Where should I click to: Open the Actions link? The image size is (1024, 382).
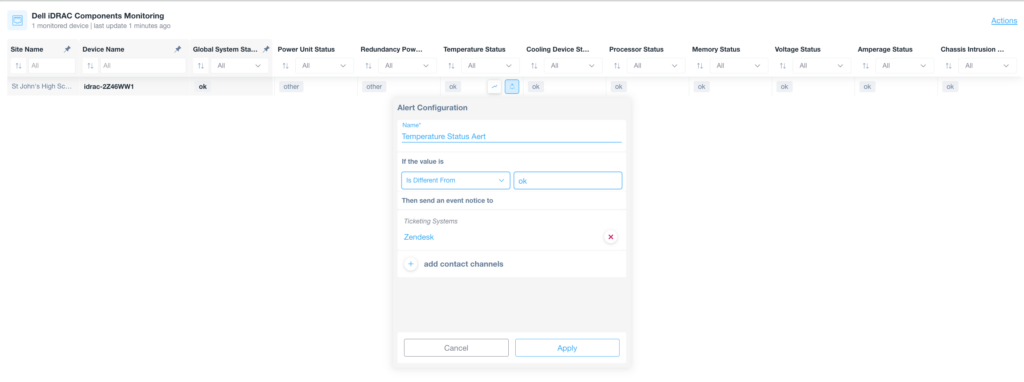(1004, 21)
